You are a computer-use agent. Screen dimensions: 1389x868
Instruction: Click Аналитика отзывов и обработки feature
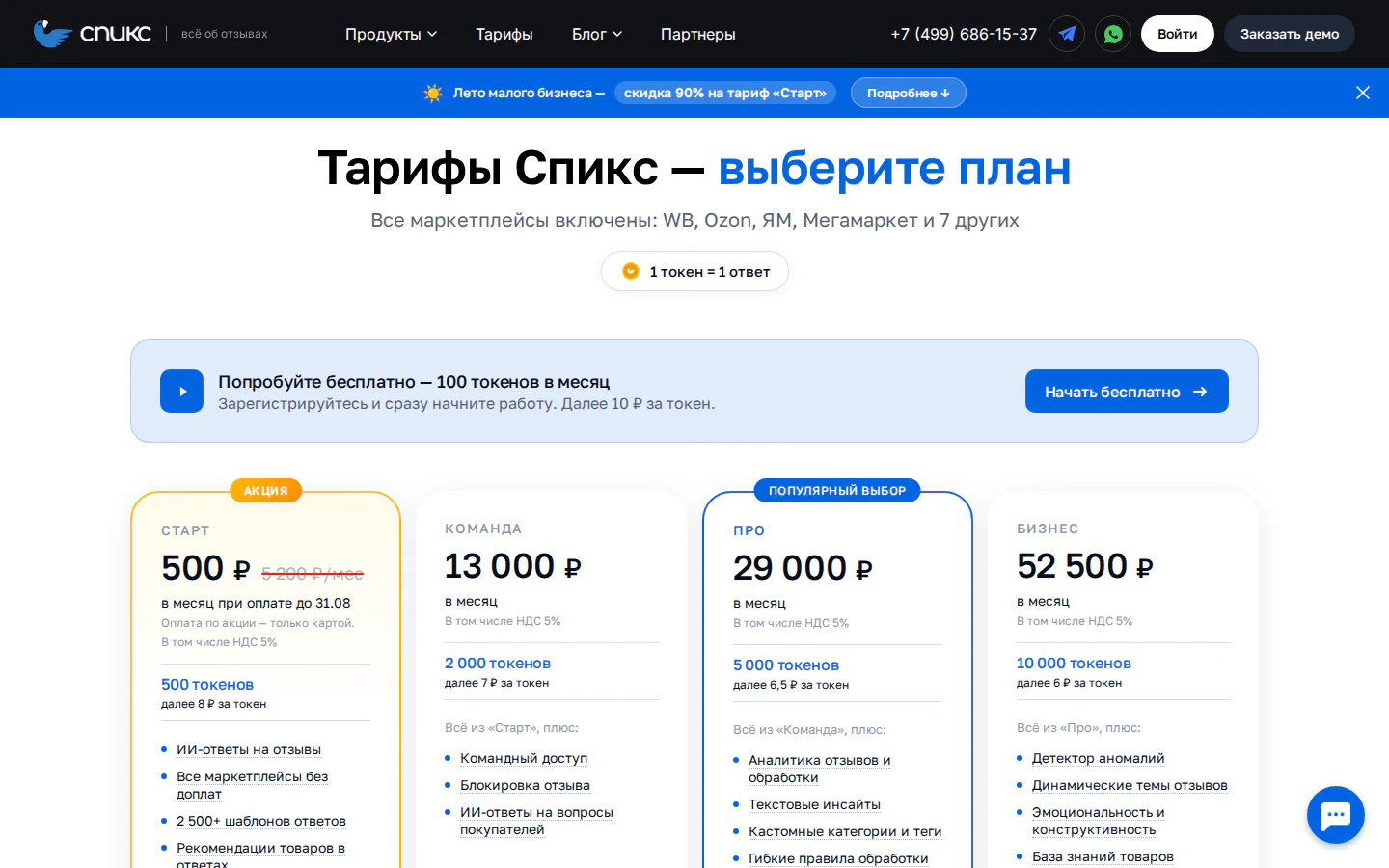point(820,769)
